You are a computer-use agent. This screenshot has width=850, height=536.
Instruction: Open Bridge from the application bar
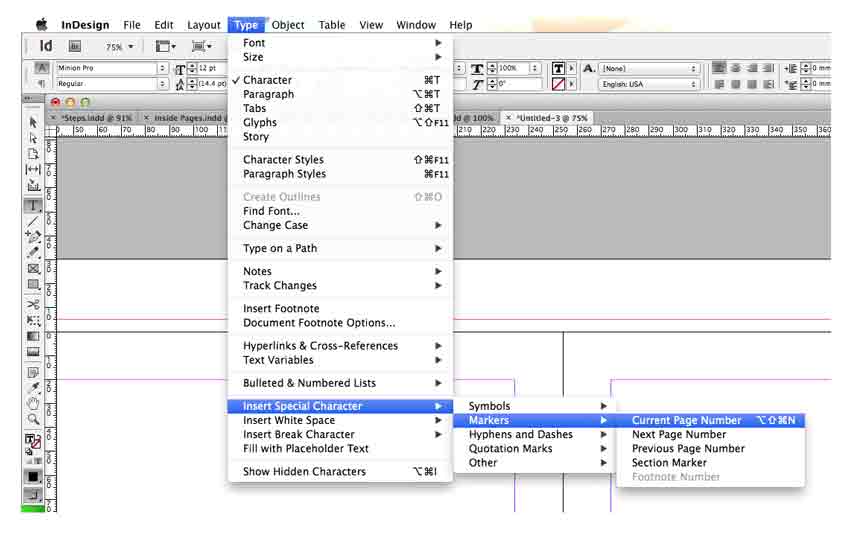(x=75, y=47)
